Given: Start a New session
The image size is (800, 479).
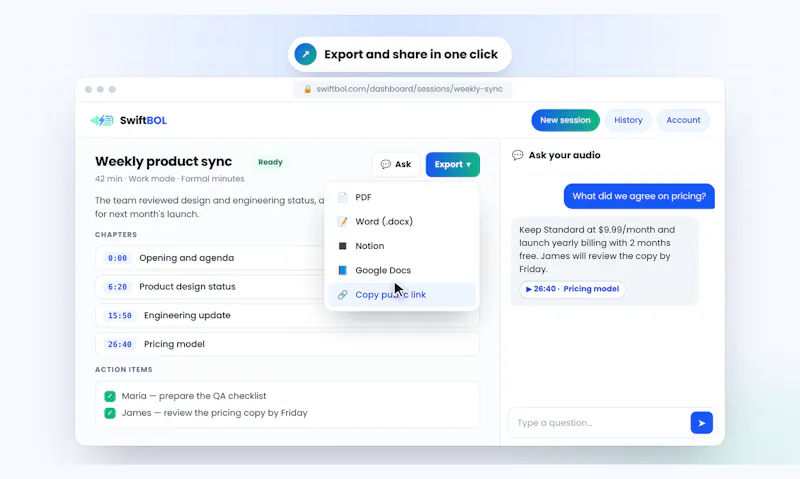Looking at the screenshot, I should click(x=565, y=120).
